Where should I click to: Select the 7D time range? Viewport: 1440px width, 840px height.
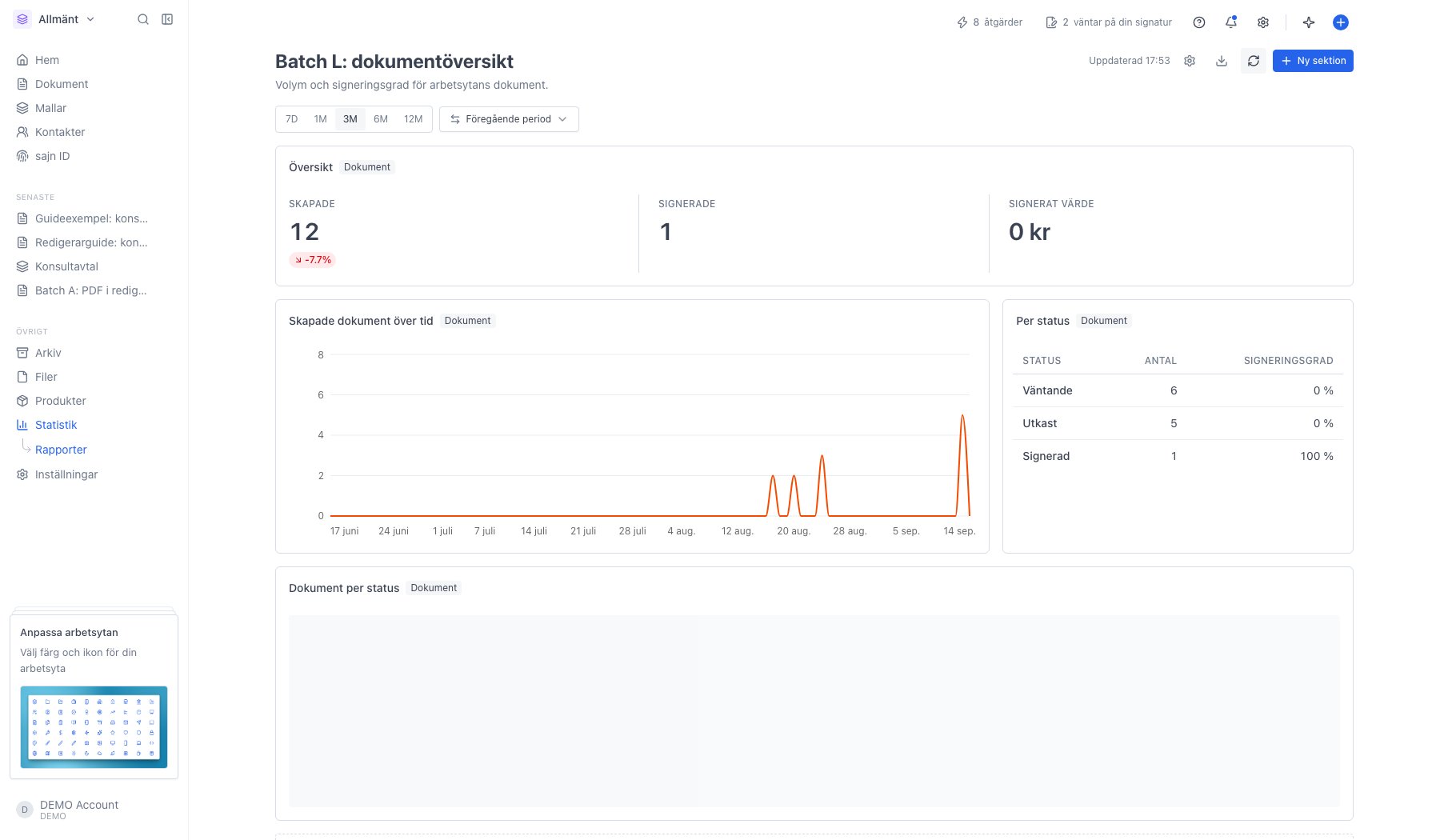pos(292,119)
